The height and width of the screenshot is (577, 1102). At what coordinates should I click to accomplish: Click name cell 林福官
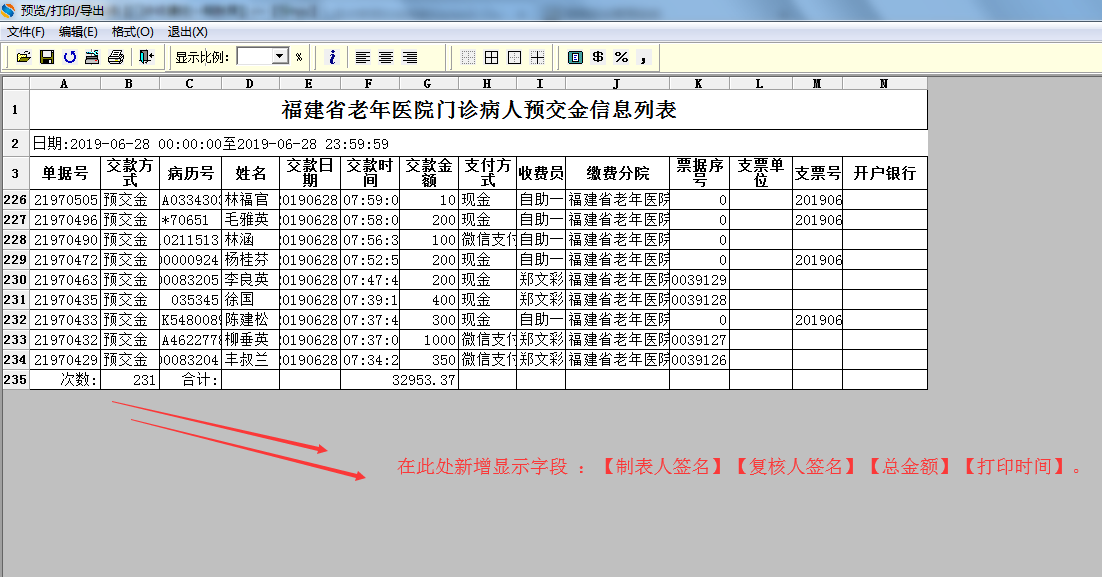coord(250,200)
